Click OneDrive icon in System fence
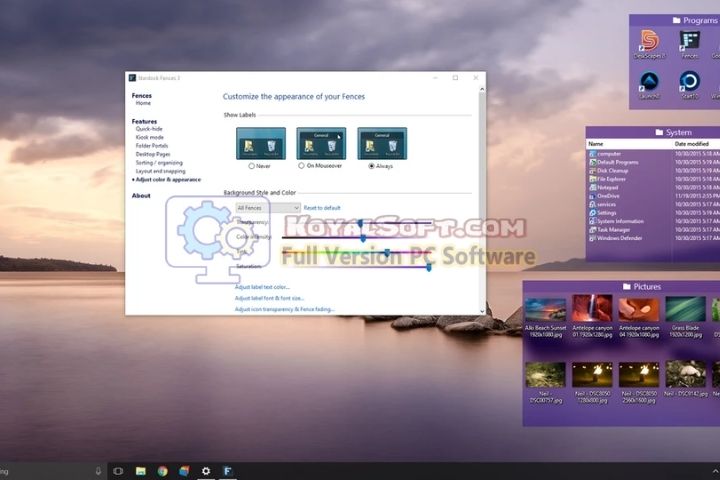 point(593,196)
